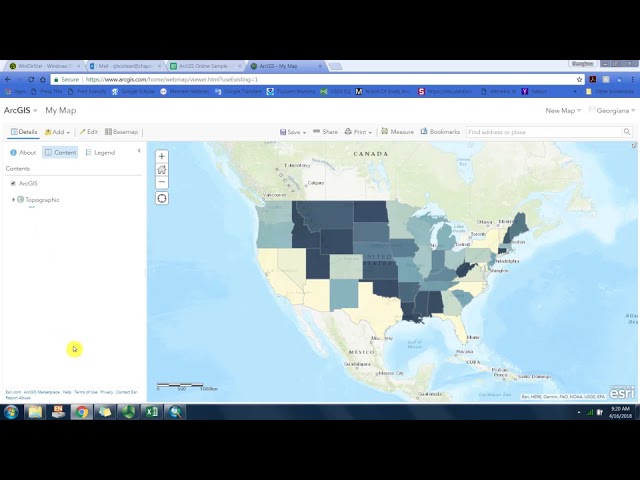Open a new browser tab

click(336, 66)
